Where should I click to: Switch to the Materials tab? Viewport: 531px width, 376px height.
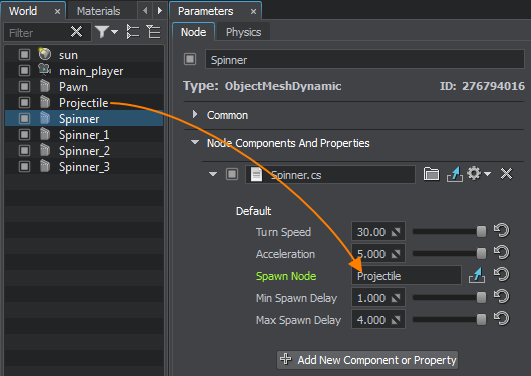98,11
